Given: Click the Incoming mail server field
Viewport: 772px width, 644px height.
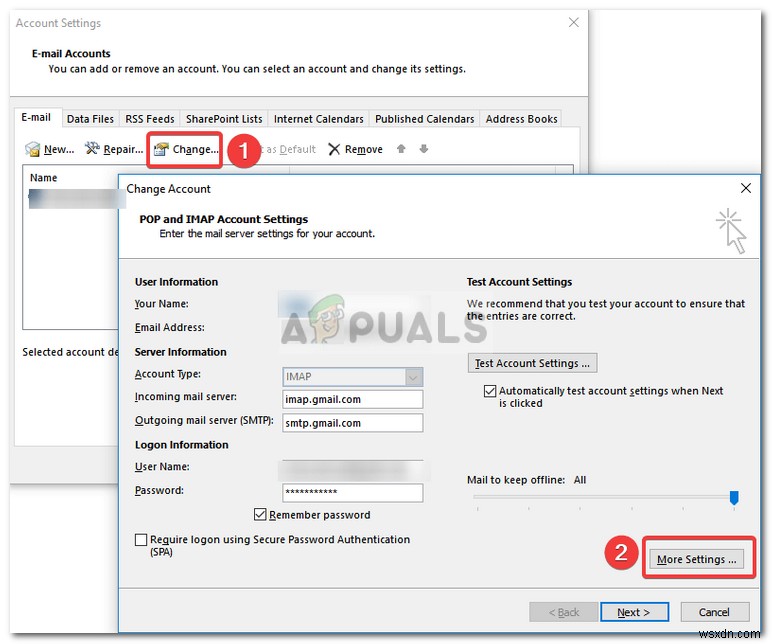Looking at the screenshot, I should (x=353, y=399).
